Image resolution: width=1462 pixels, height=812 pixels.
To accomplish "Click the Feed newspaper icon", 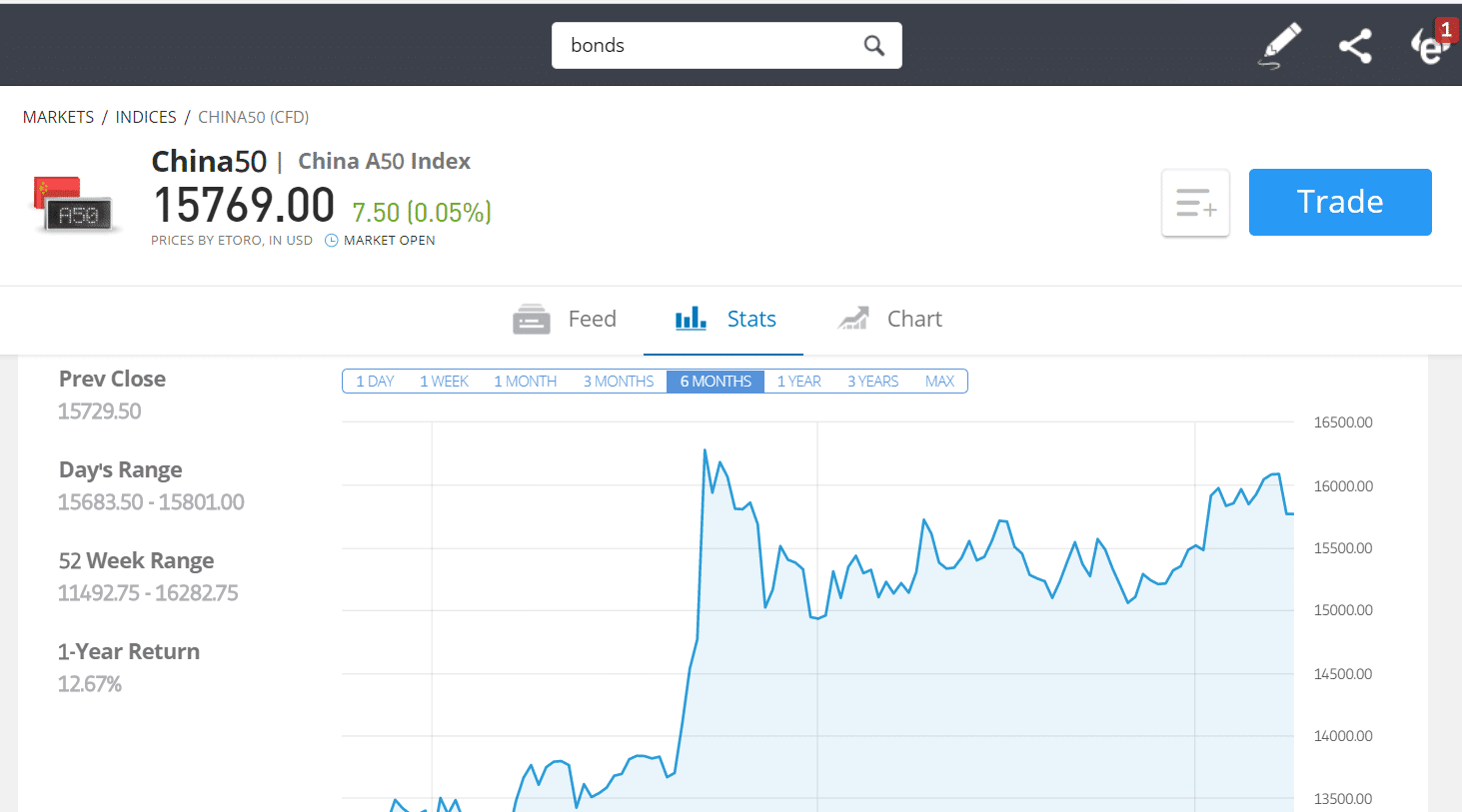I will click(532, 320).
